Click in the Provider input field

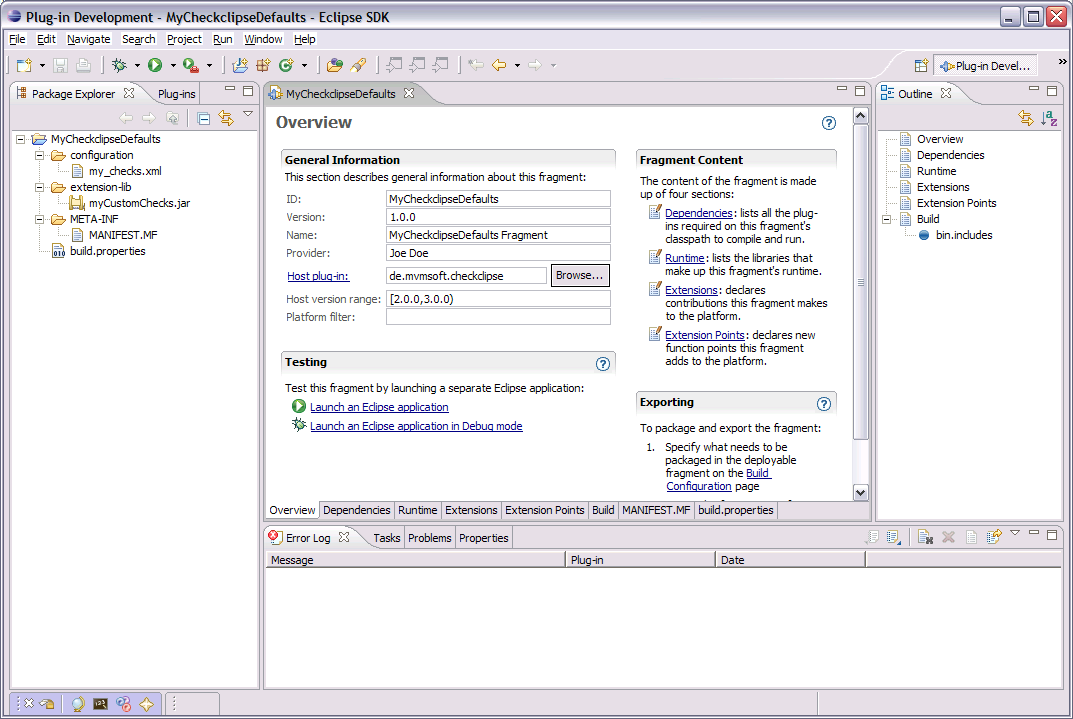498,252
